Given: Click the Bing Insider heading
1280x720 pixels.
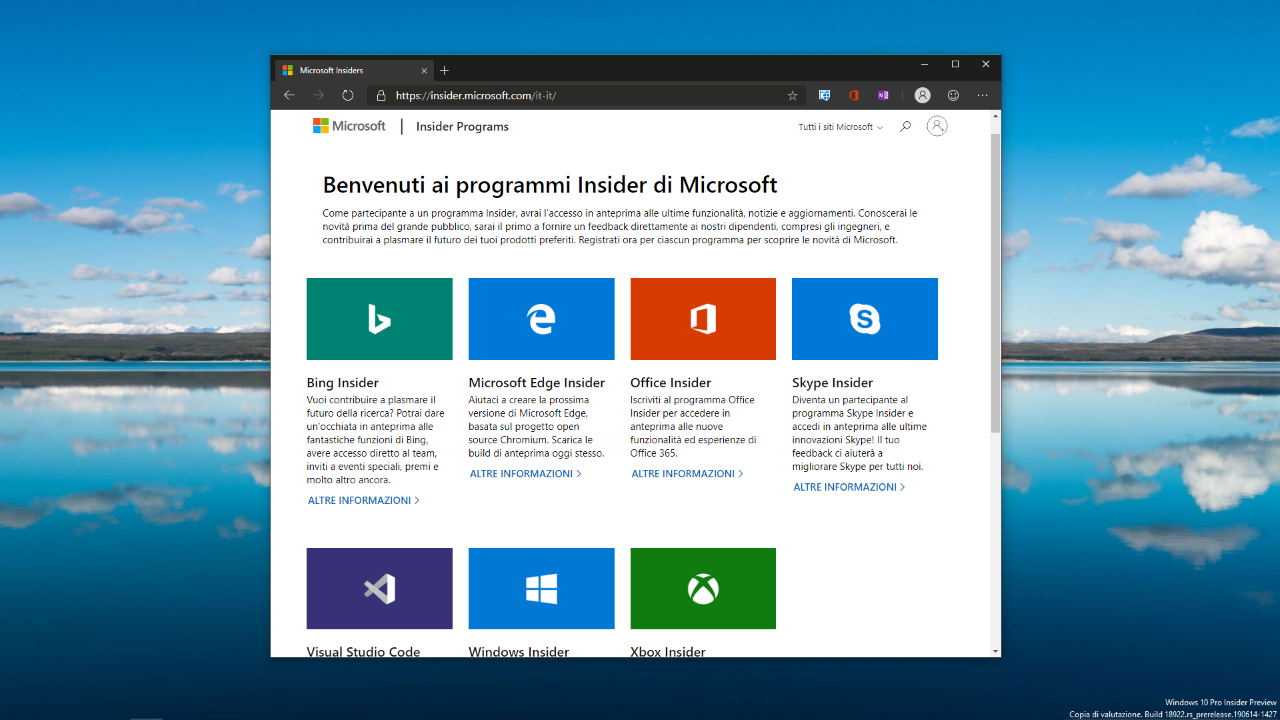Looking at the screenshot, I should tap(343, 382).
